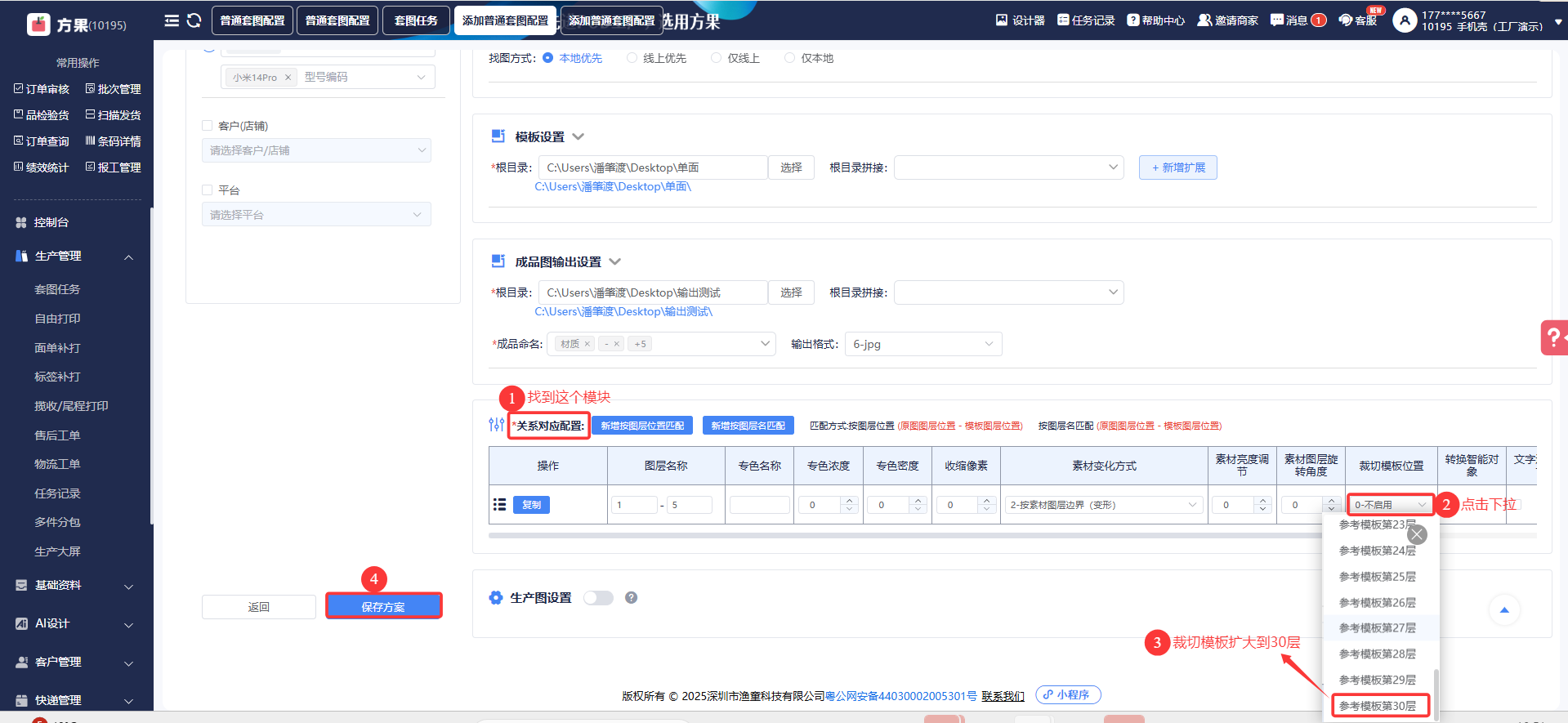Open 面单补打 in the sidebar

click(x=57, y=348)
